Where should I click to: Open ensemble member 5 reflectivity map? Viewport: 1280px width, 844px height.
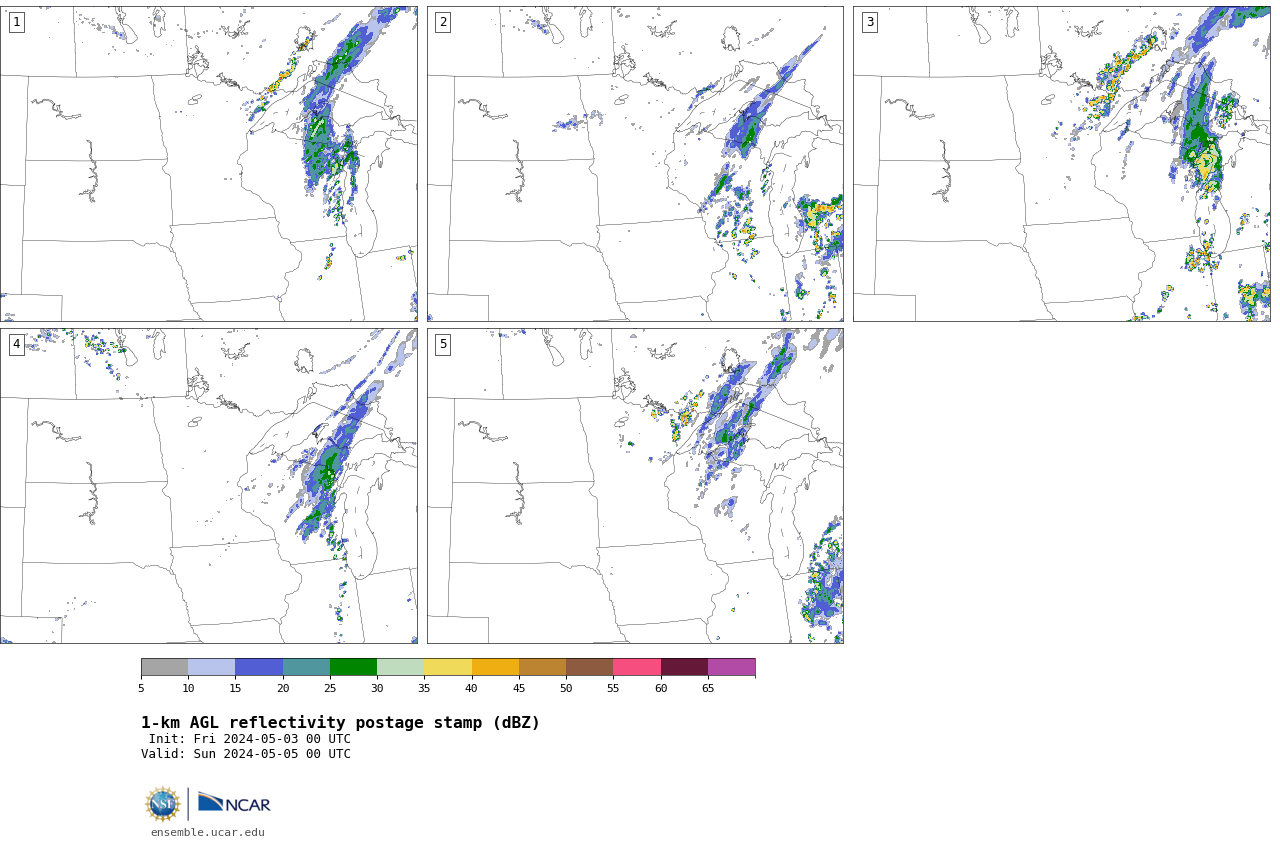635,486
